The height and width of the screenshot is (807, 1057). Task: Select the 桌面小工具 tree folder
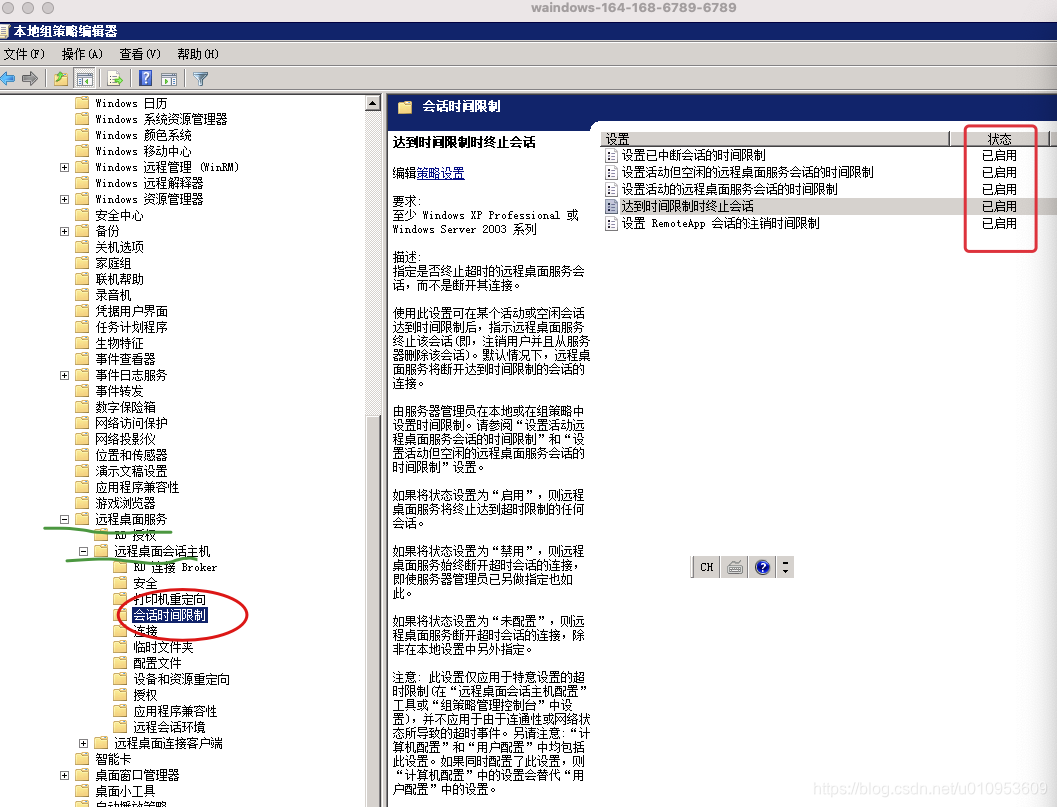[125, 791]
